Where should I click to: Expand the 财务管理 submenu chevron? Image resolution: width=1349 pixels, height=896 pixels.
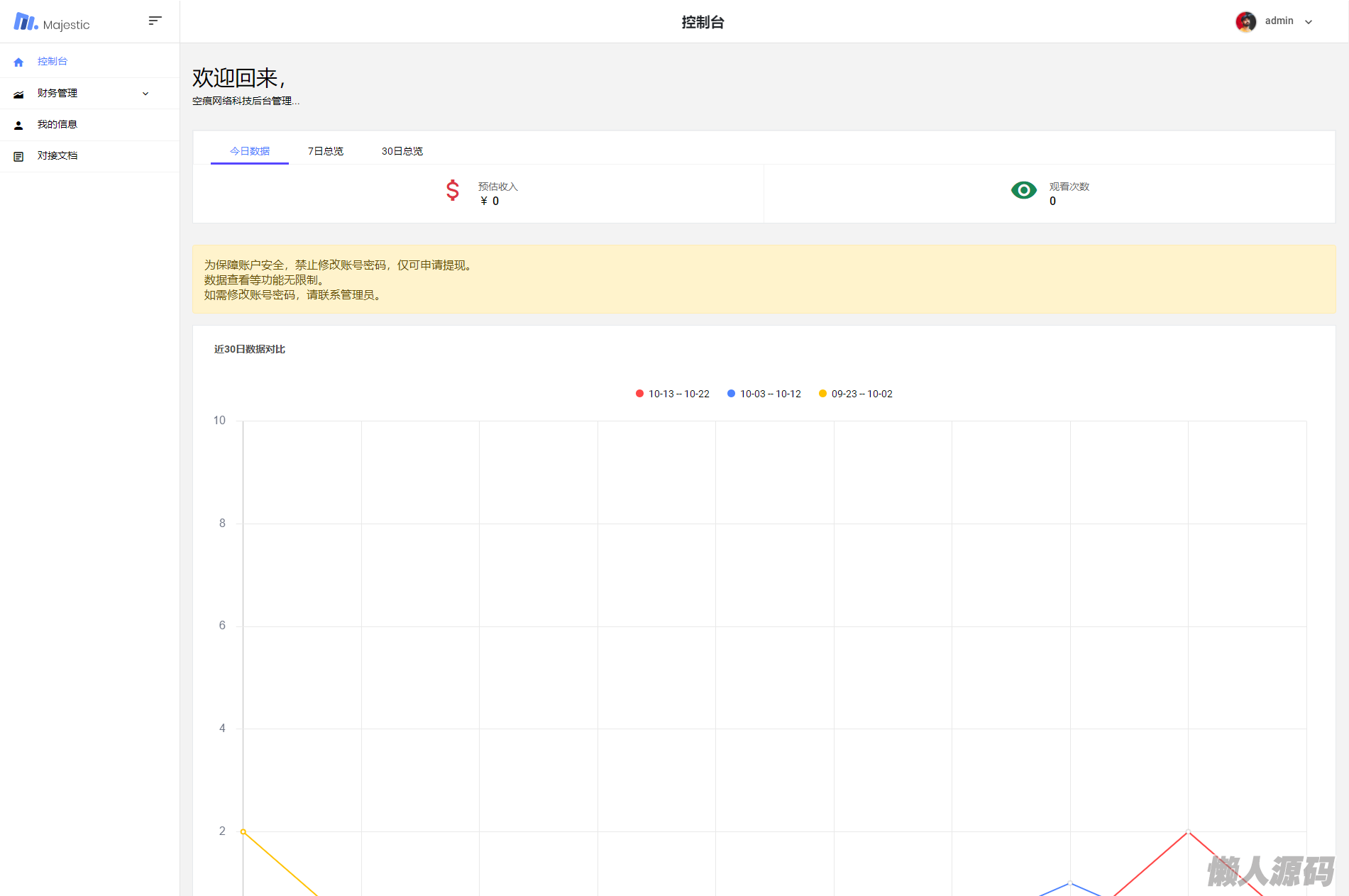[x=145, y=94]
